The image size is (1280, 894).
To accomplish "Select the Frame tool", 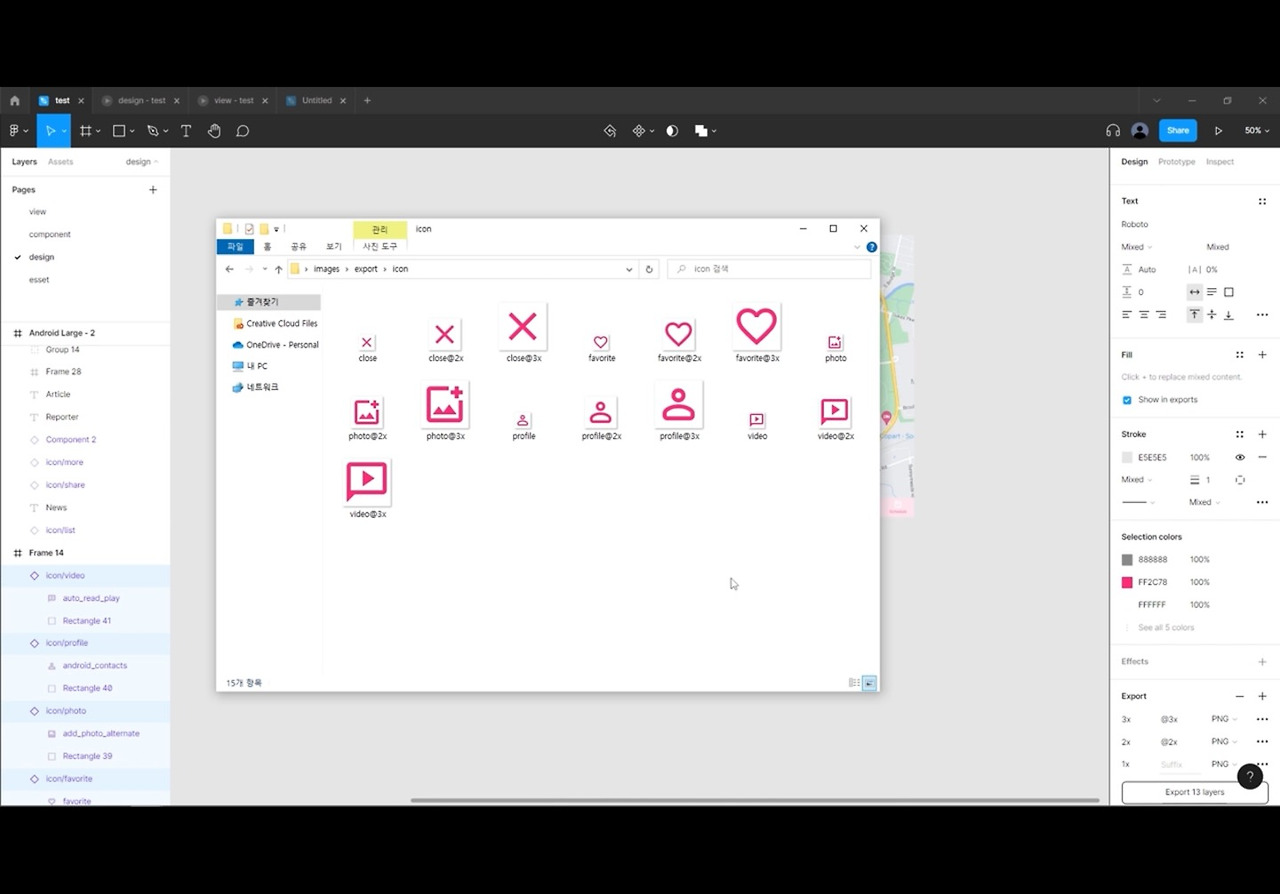I will [86, 131].
